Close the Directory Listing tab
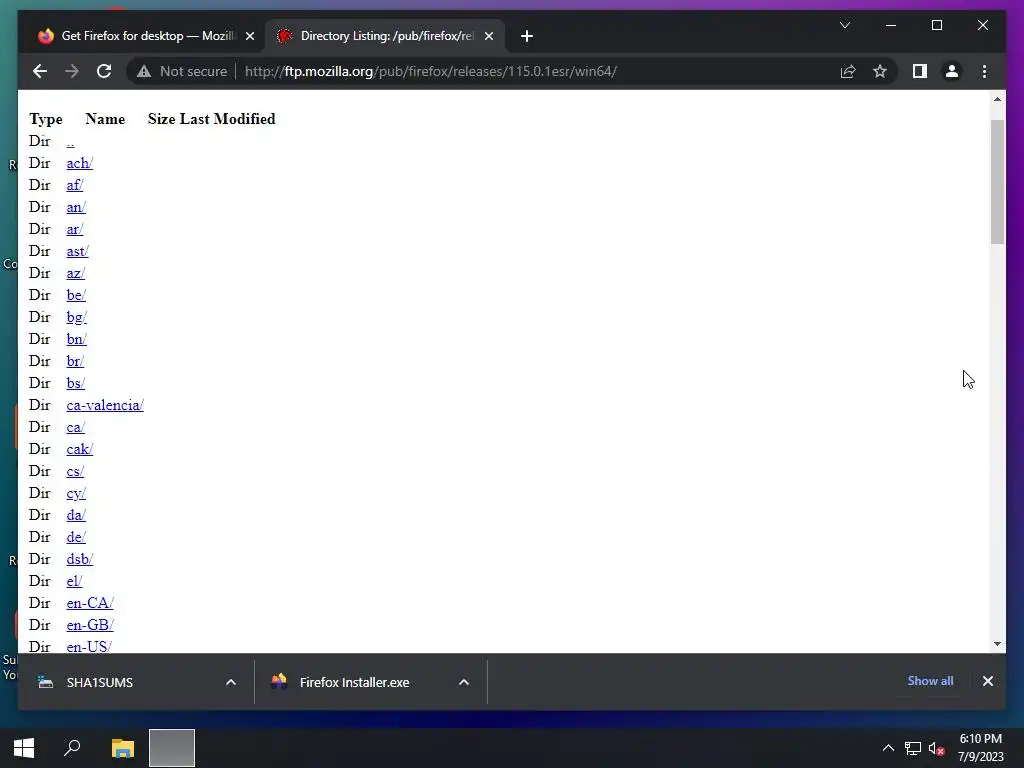The height and width of the screenshot is (768, 1024). coord(488,36)
